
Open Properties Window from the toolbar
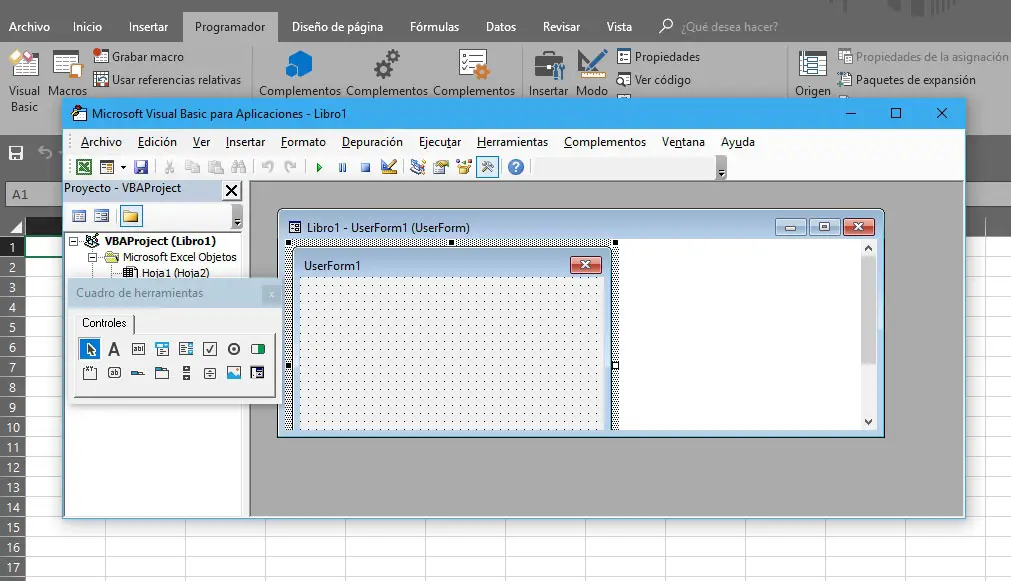pos(441,167)
